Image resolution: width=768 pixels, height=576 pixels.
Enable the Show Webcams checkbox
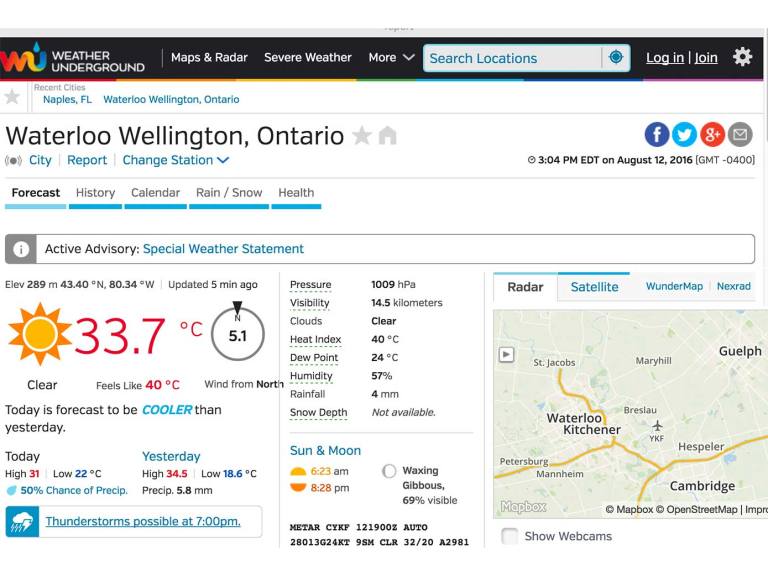tap(509, 536)
